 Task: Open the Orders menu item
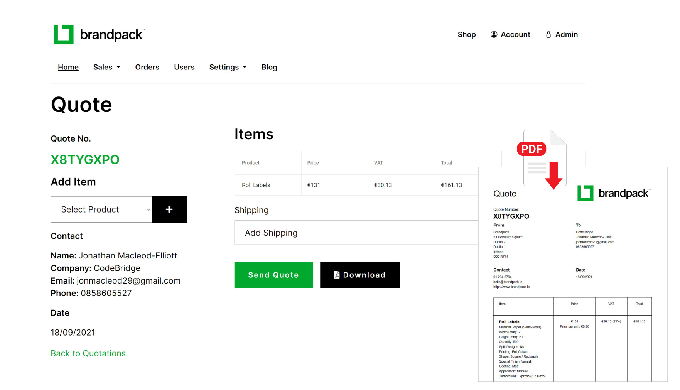click(147, 67)
